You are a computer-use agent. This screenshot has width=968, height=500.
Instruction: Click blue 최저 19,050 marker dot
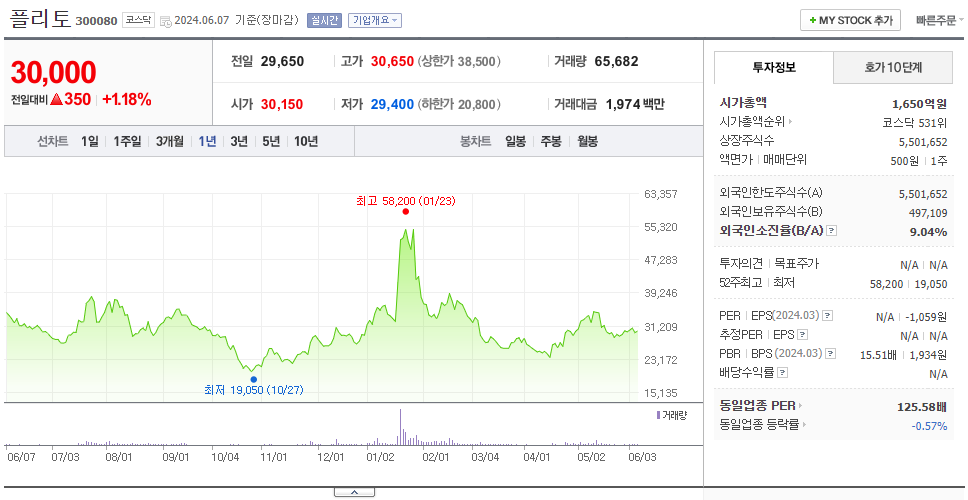coord(254,379)
